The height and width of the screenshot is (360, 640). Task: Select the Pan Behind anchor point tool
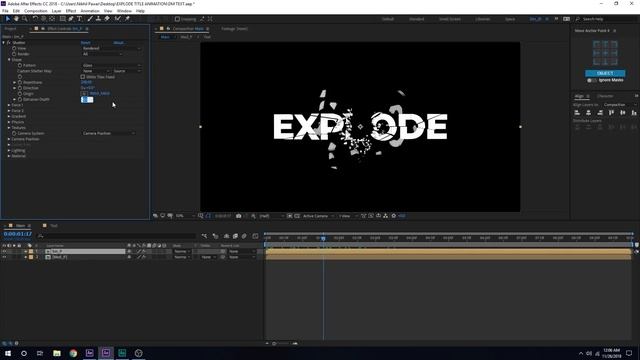pos(52,19)
